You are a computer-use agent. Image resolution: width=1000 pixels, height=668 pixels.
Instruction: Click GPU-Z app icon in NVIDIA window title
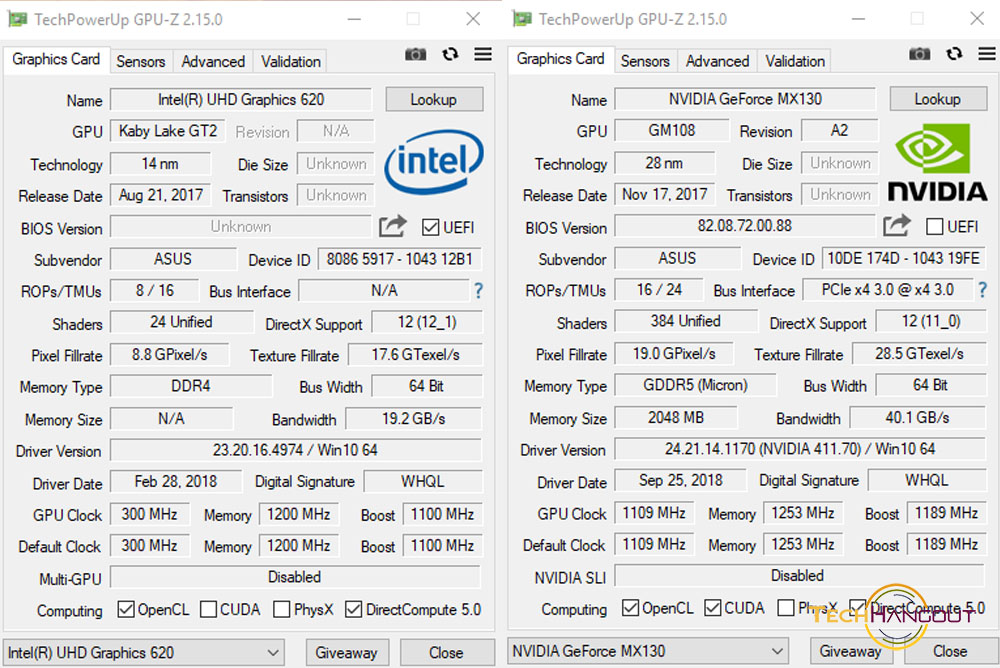pyautogui.click(x=522, y=19)
